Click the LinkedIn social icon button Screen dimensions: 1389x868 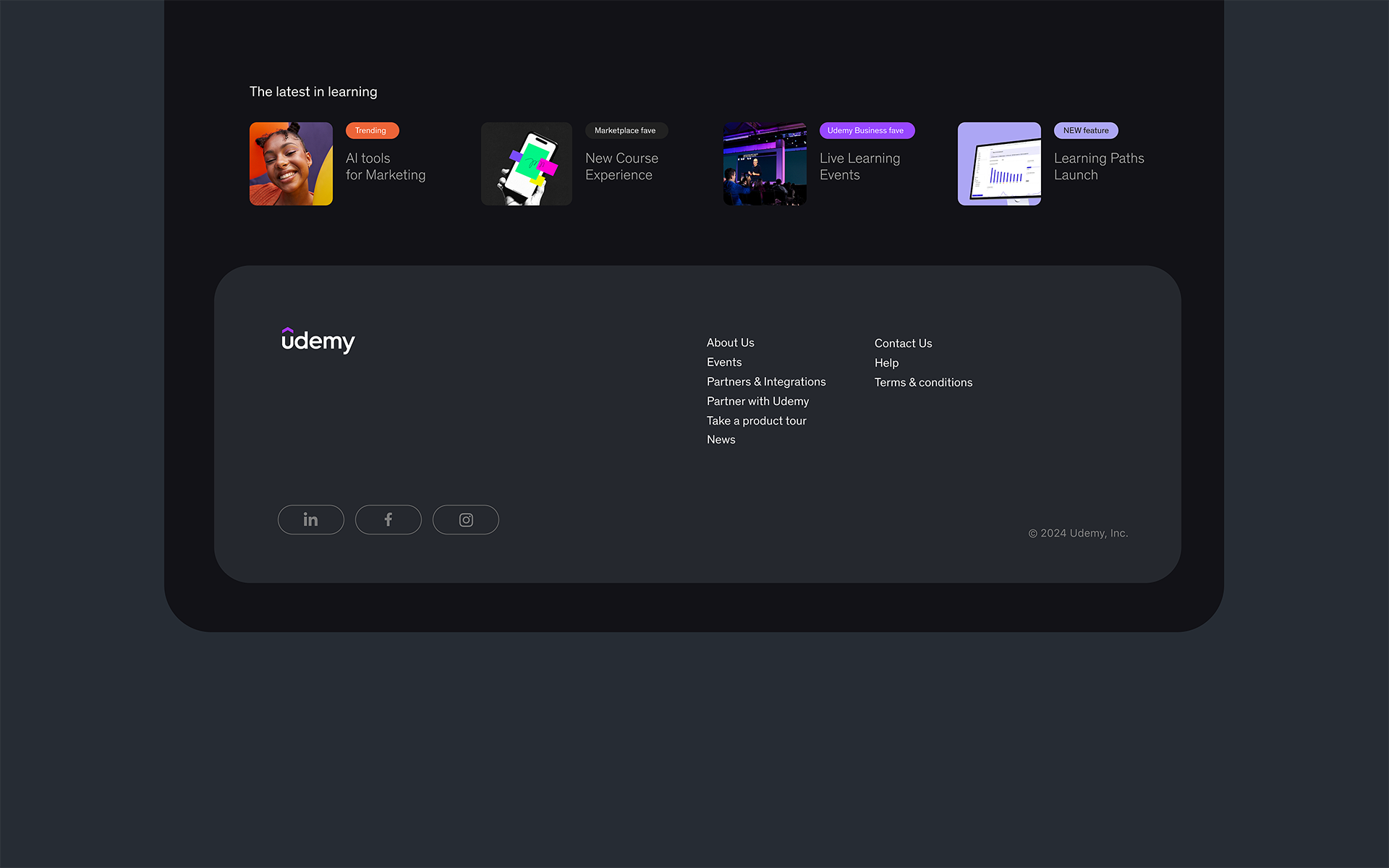(x=310, y=519)
